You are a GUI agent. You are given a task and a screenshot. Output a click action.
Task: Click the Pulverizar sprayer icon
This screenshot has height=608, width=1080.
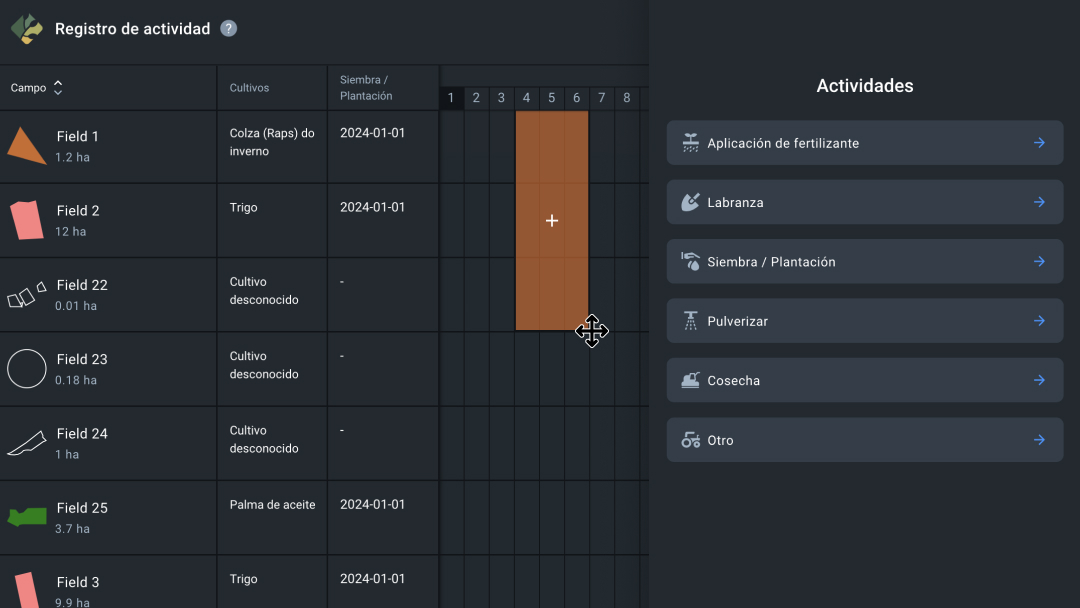coord(690,320)
